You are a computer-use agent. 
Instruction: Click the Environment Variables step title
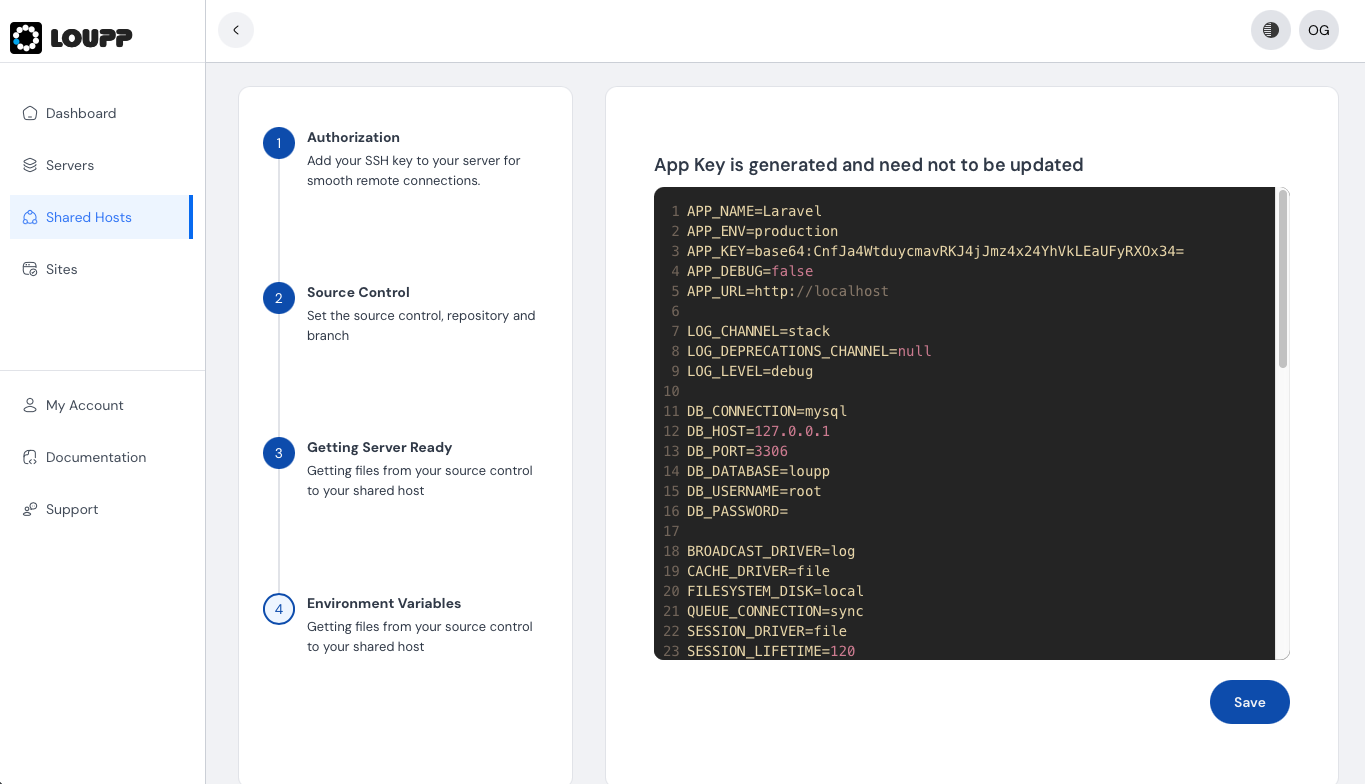[384, 603]
